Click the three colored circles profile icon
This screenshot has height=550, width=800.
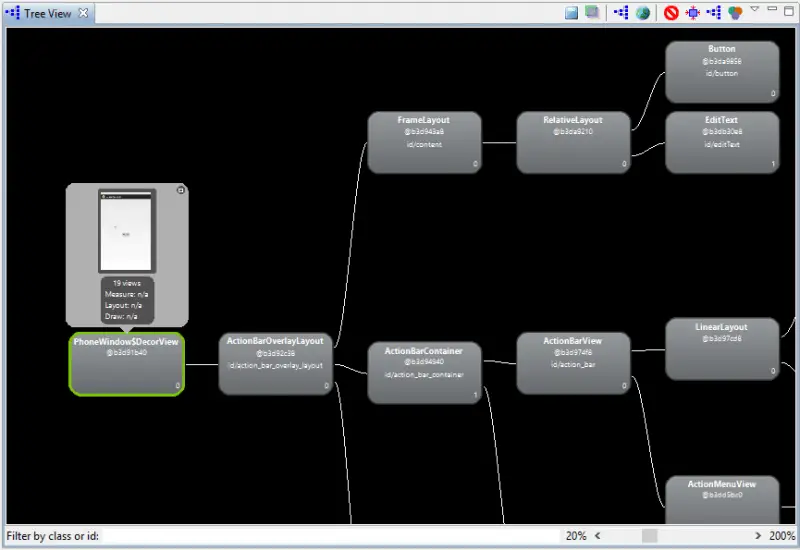[736, 13]
